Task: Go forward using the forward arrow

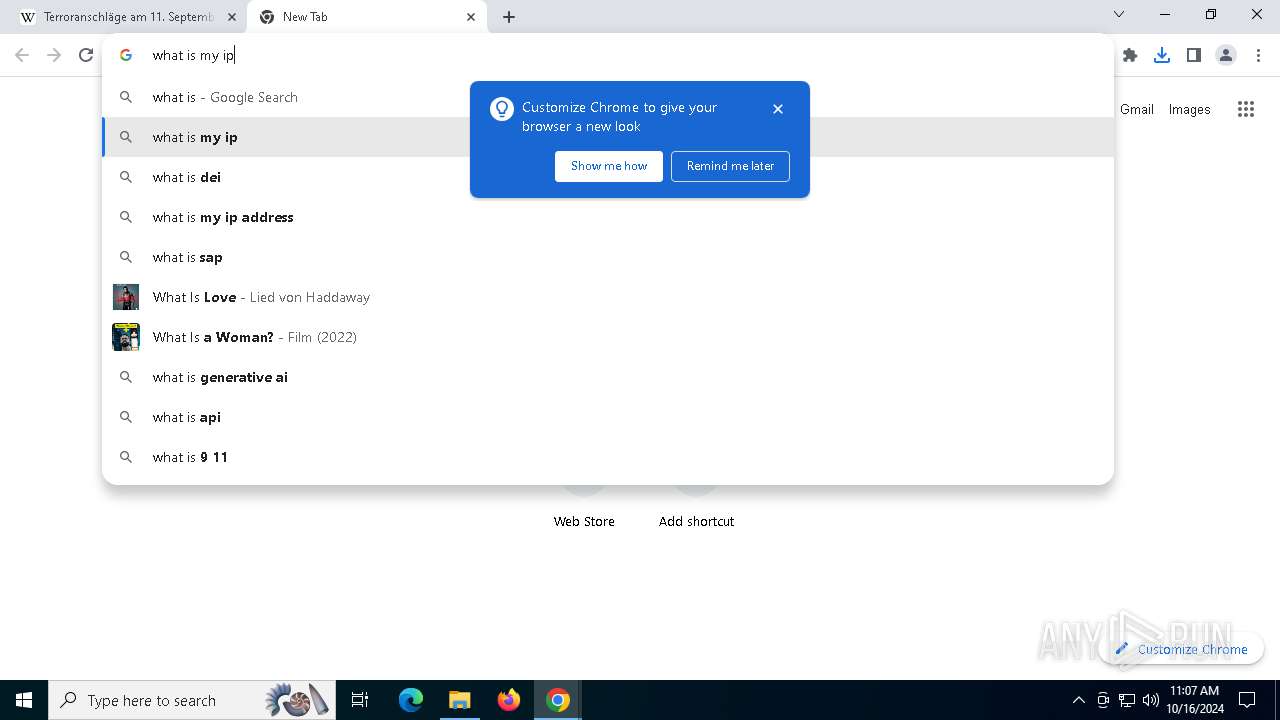Action: [x=54, y=56]
